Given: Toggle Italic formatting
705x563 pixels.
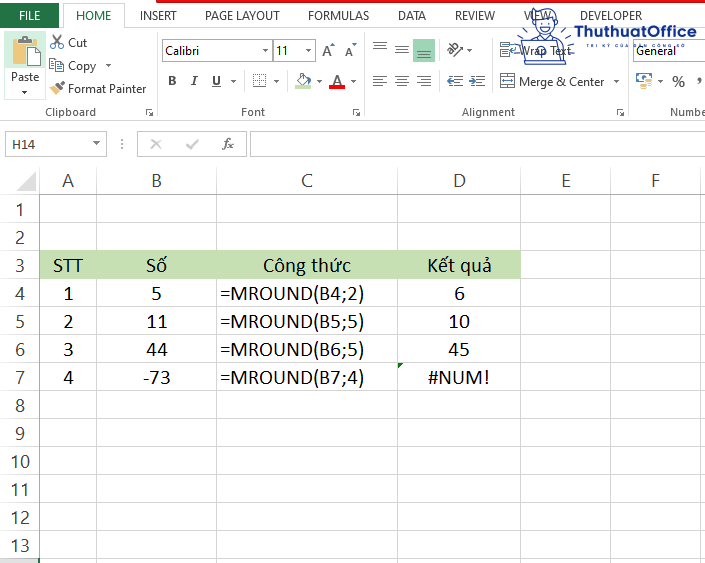Looking at the screenshot, I should click(x=194, y=81).
